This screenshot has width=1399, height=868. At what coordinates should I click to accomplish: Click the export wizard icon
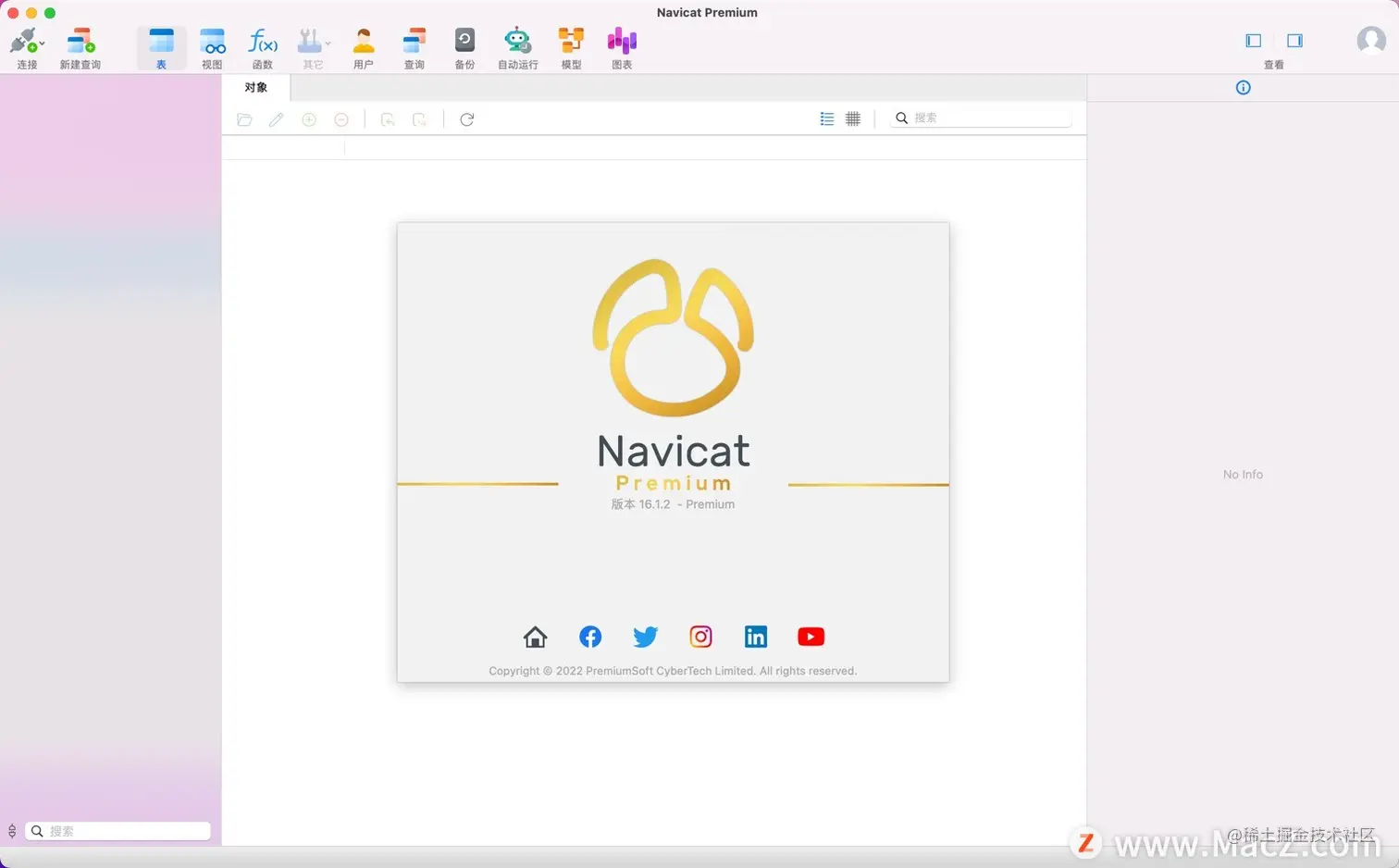point(420,119)
